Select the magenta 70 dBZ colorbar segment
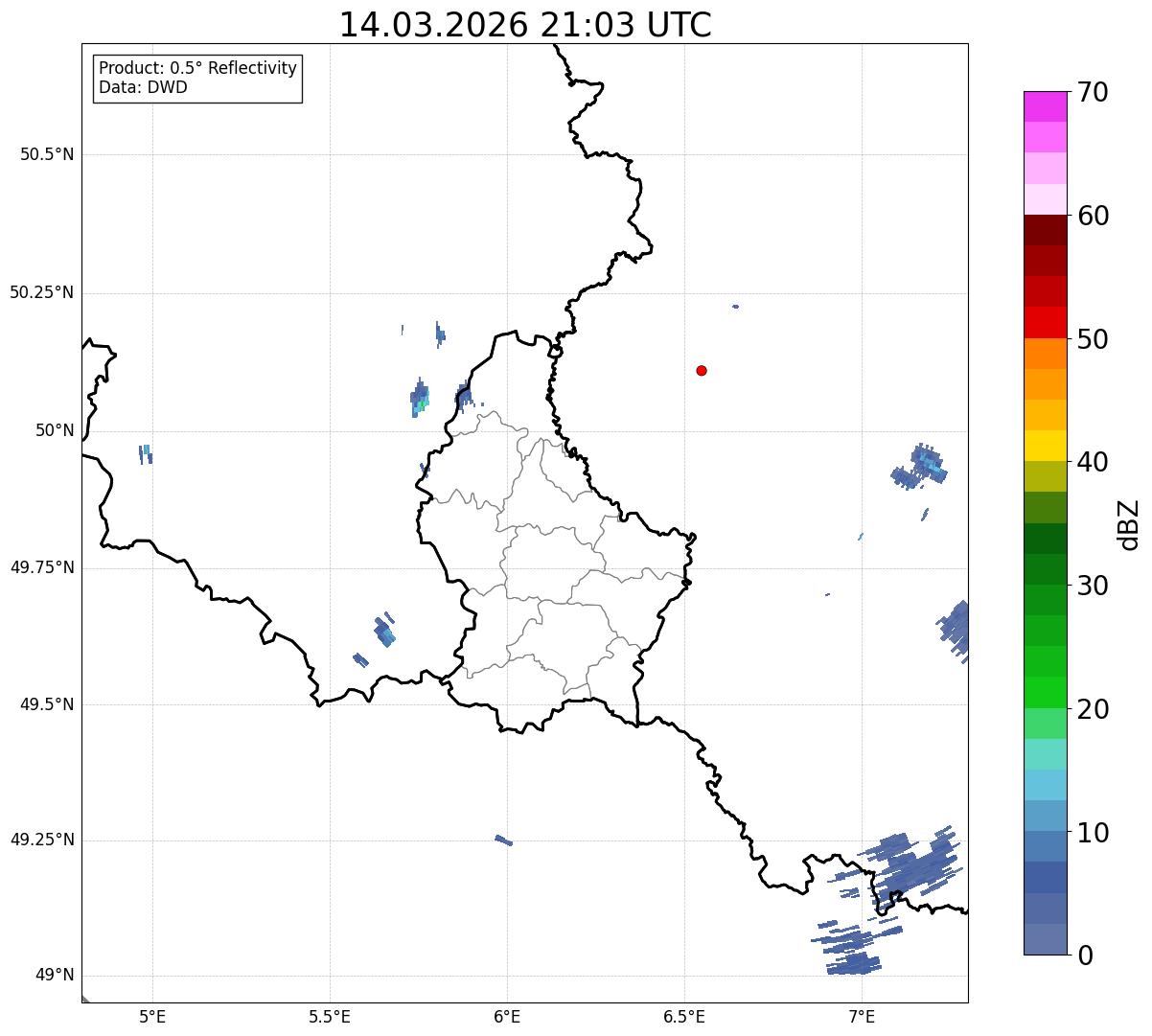This screenshot has width=1152, height=1036. pos(1045,106)
